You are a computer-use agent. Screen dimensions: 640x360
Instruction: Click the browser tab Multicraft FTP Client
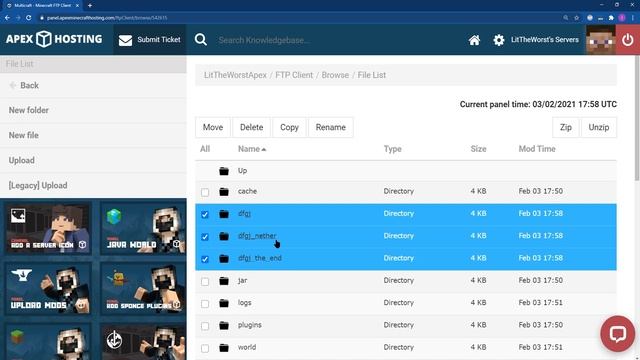point(42,5)
